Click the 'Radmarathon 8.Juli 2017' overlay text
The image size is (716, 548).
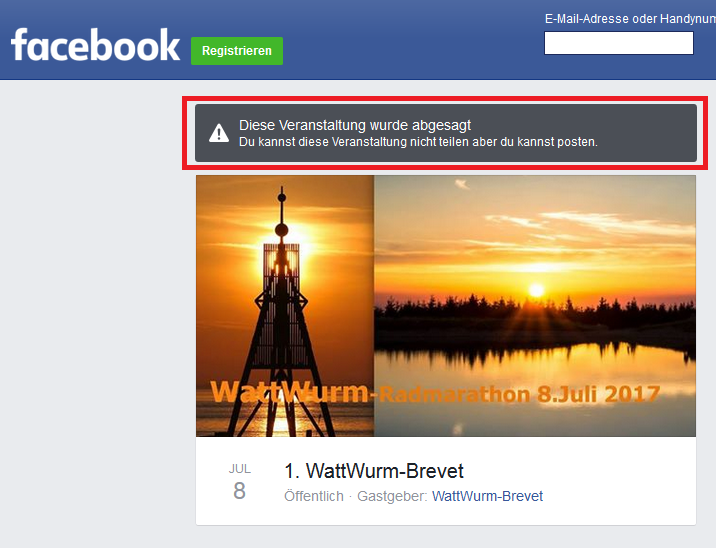coord(520,395)
